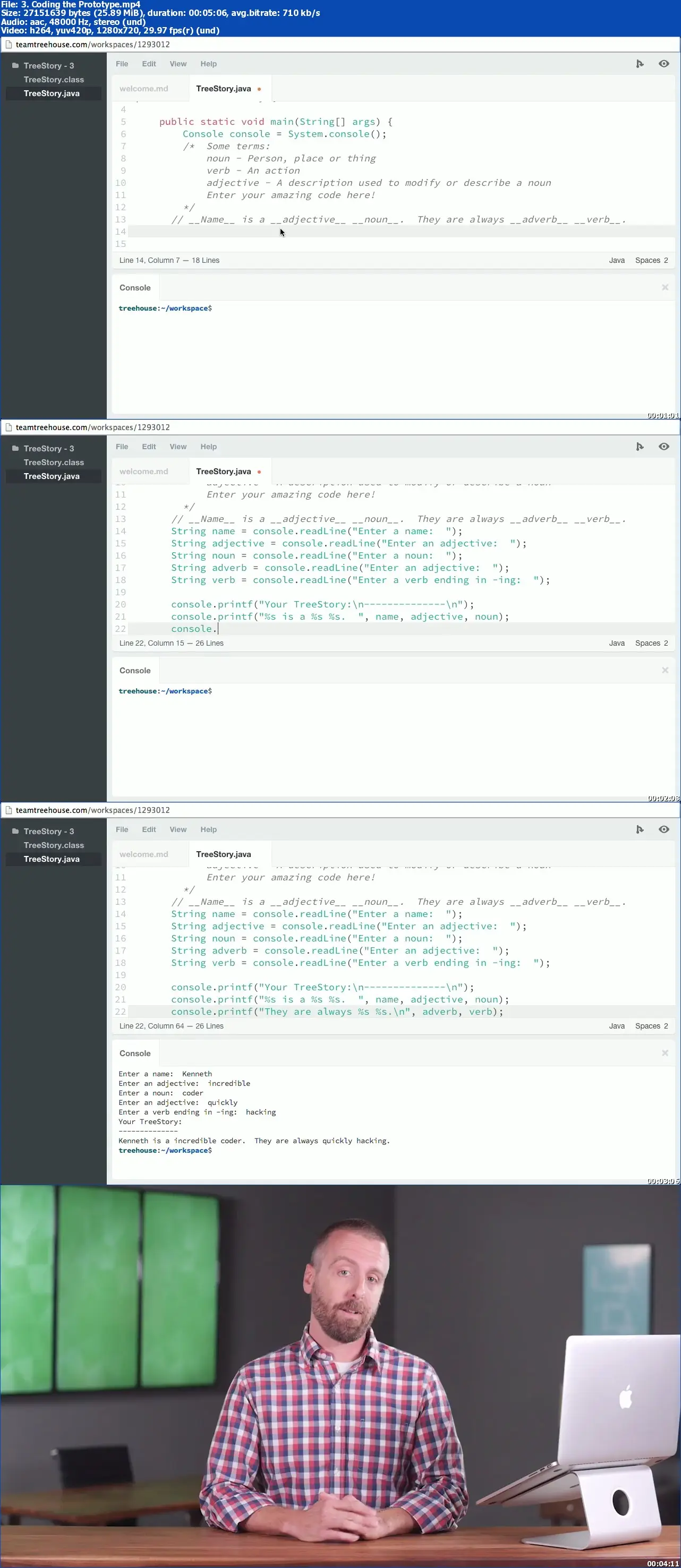The width and height of the screenshot is (681, 1568).
Task: Click the Console tab in the 00:02:03 frame
Action: click(x=135, y=671)
